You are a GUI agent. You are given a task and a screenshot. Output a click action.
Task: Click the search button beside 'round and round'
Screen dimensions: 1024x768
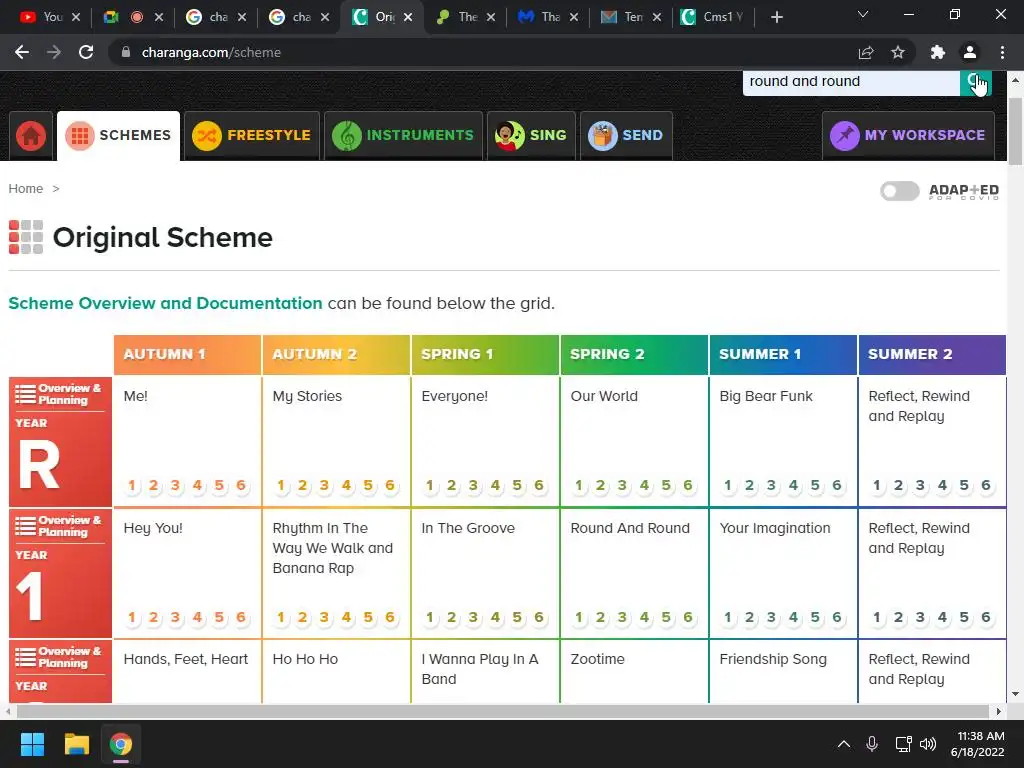click(976, 82)
